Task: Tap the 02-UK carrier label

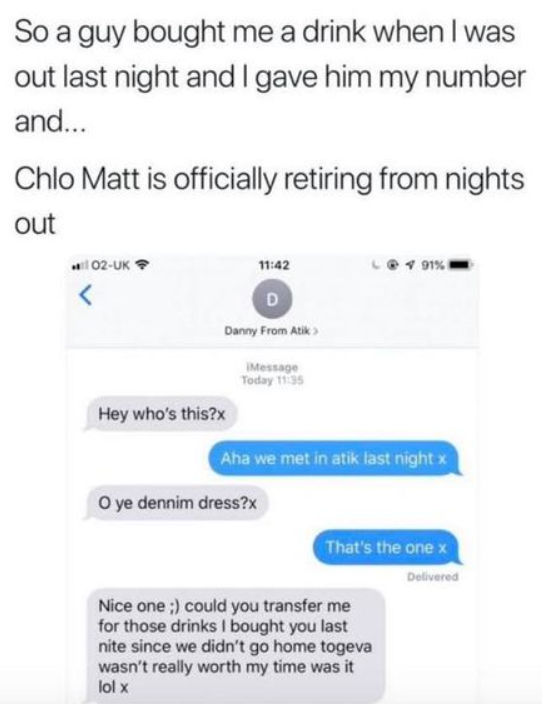Action: click(111, 265)
